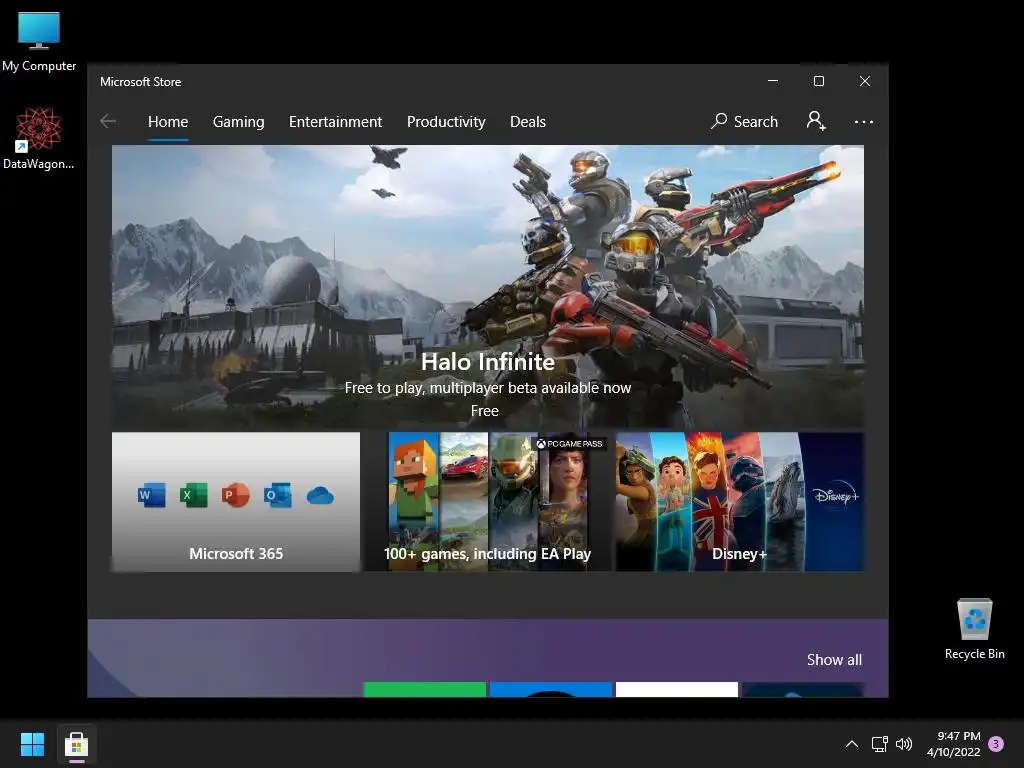Switch to the Entertainment tab

point(335,121)
